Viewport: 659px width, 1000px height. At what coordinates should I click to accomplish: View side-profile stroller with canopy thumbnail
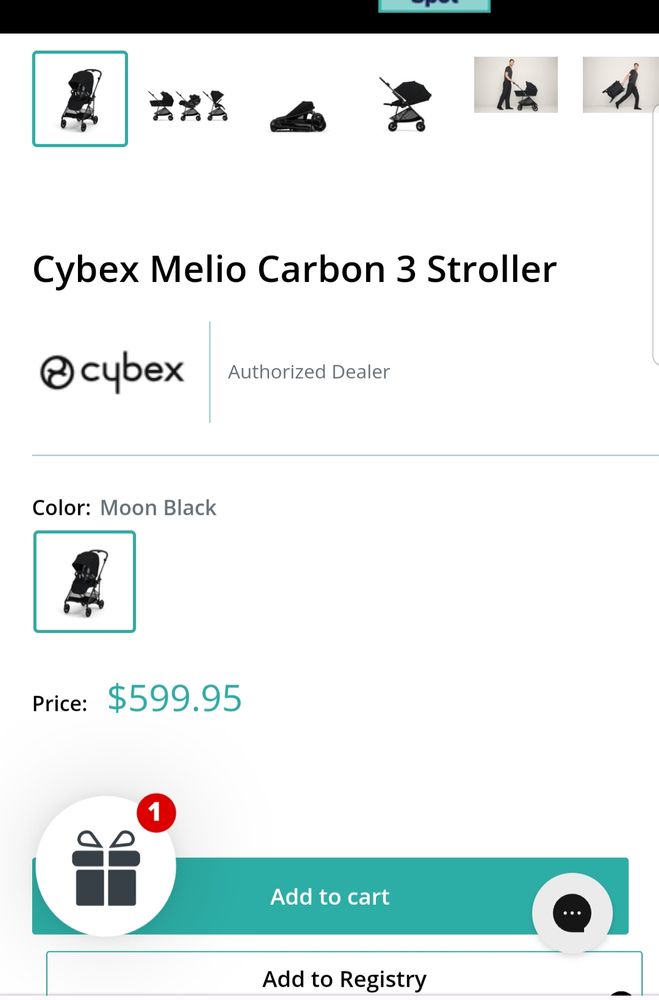[407, 103]
